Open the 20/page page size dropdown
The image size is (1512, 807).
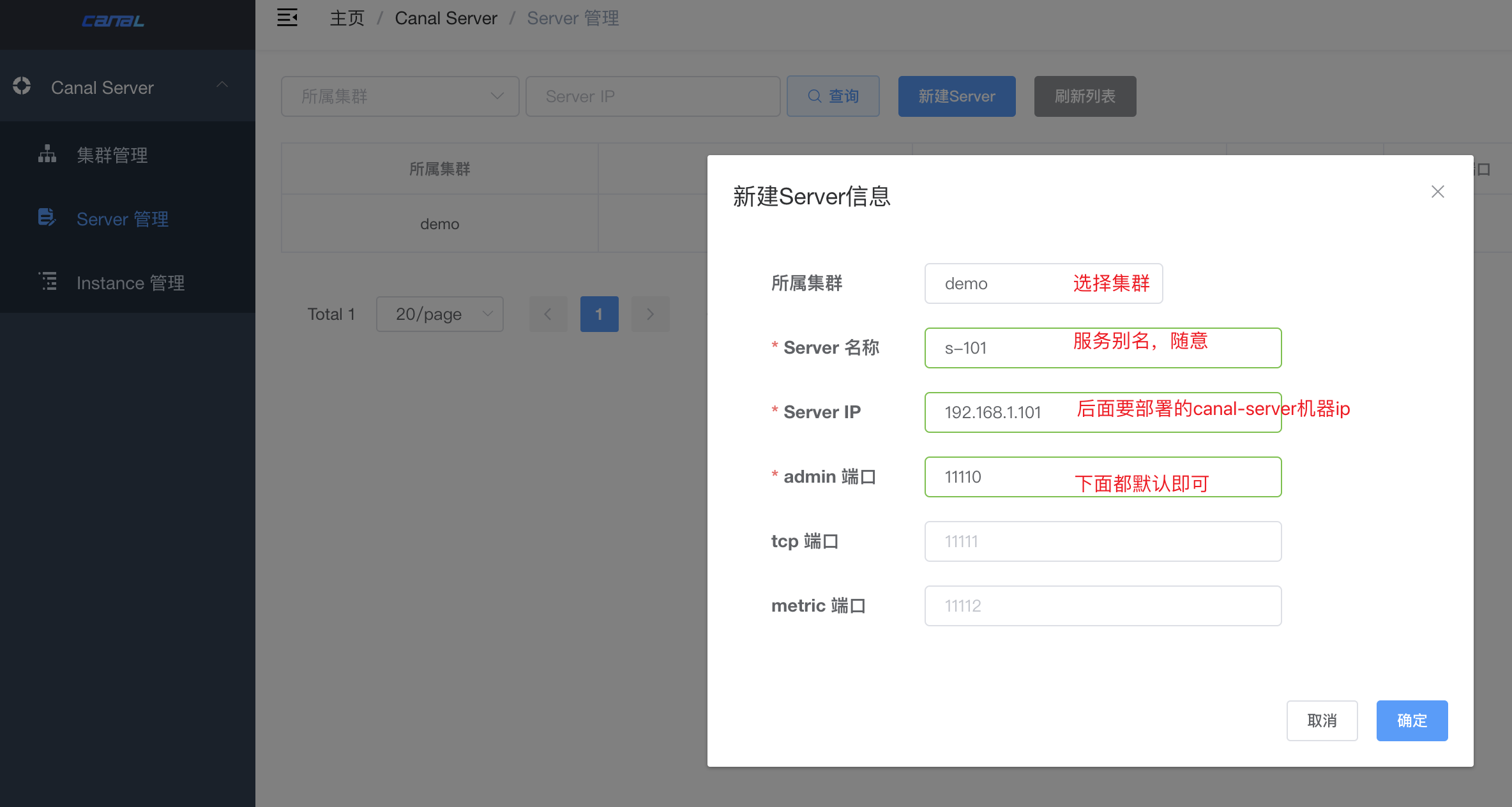[x=440, y=314]
